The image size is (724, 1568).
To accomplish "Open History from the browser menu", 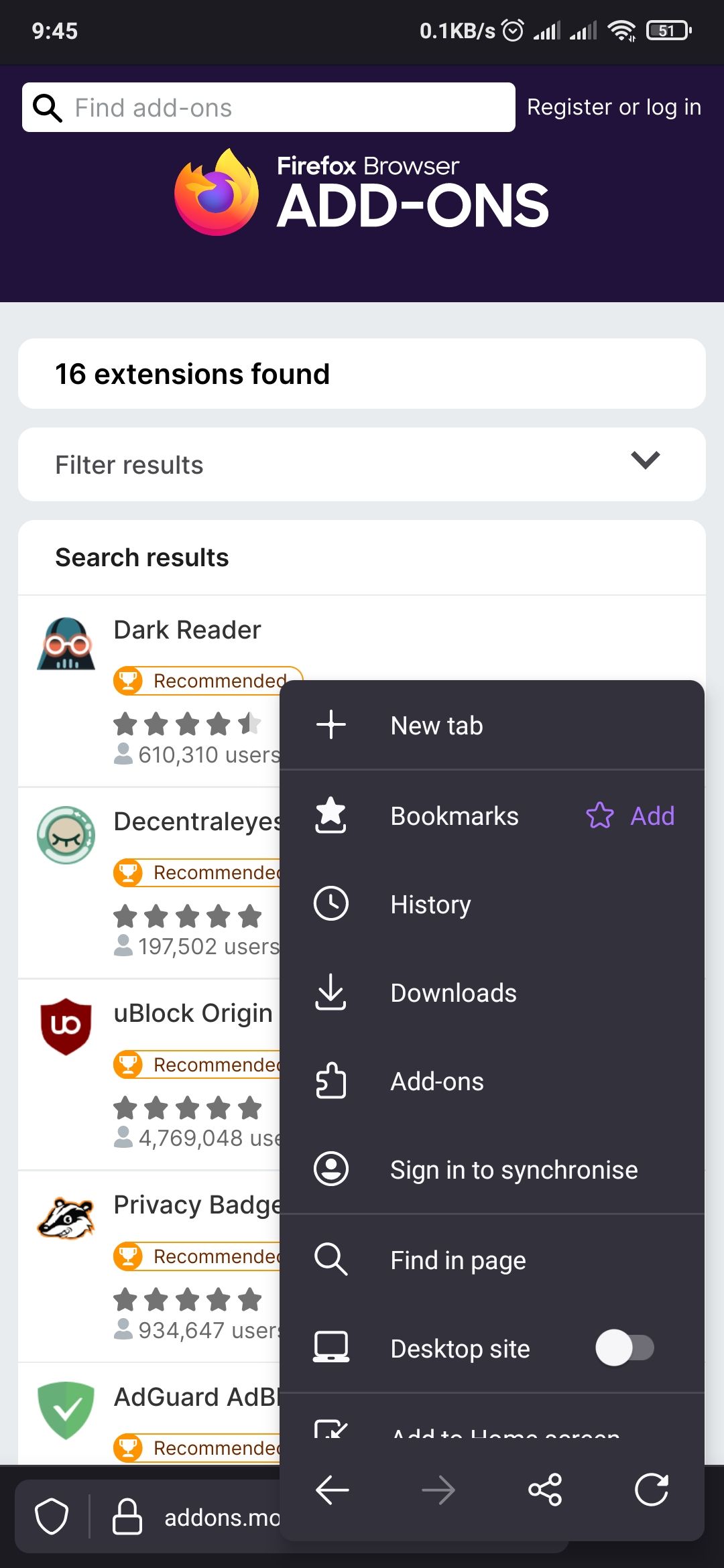I will click(430, 904).
